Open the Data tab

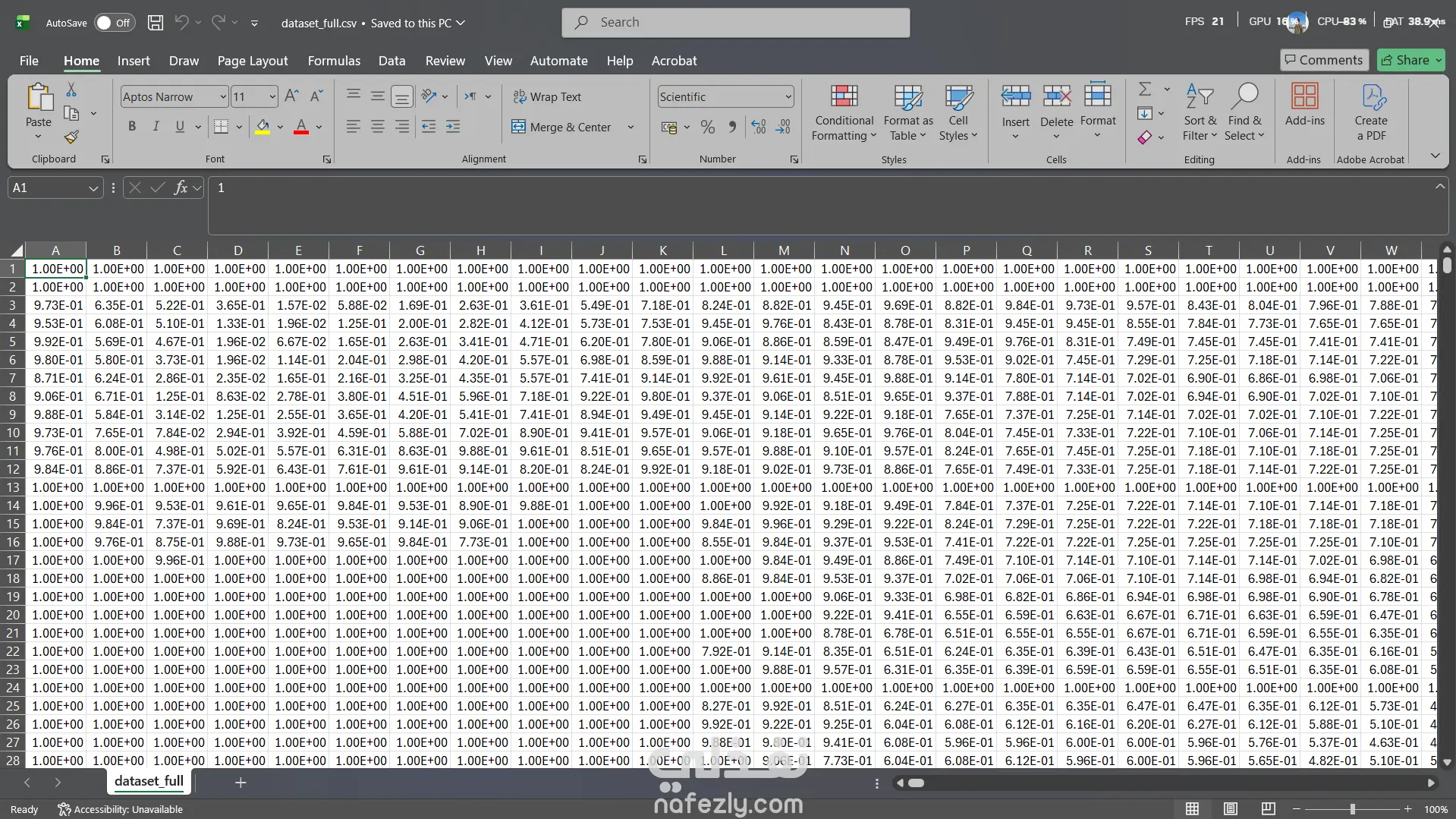point(392,61)
